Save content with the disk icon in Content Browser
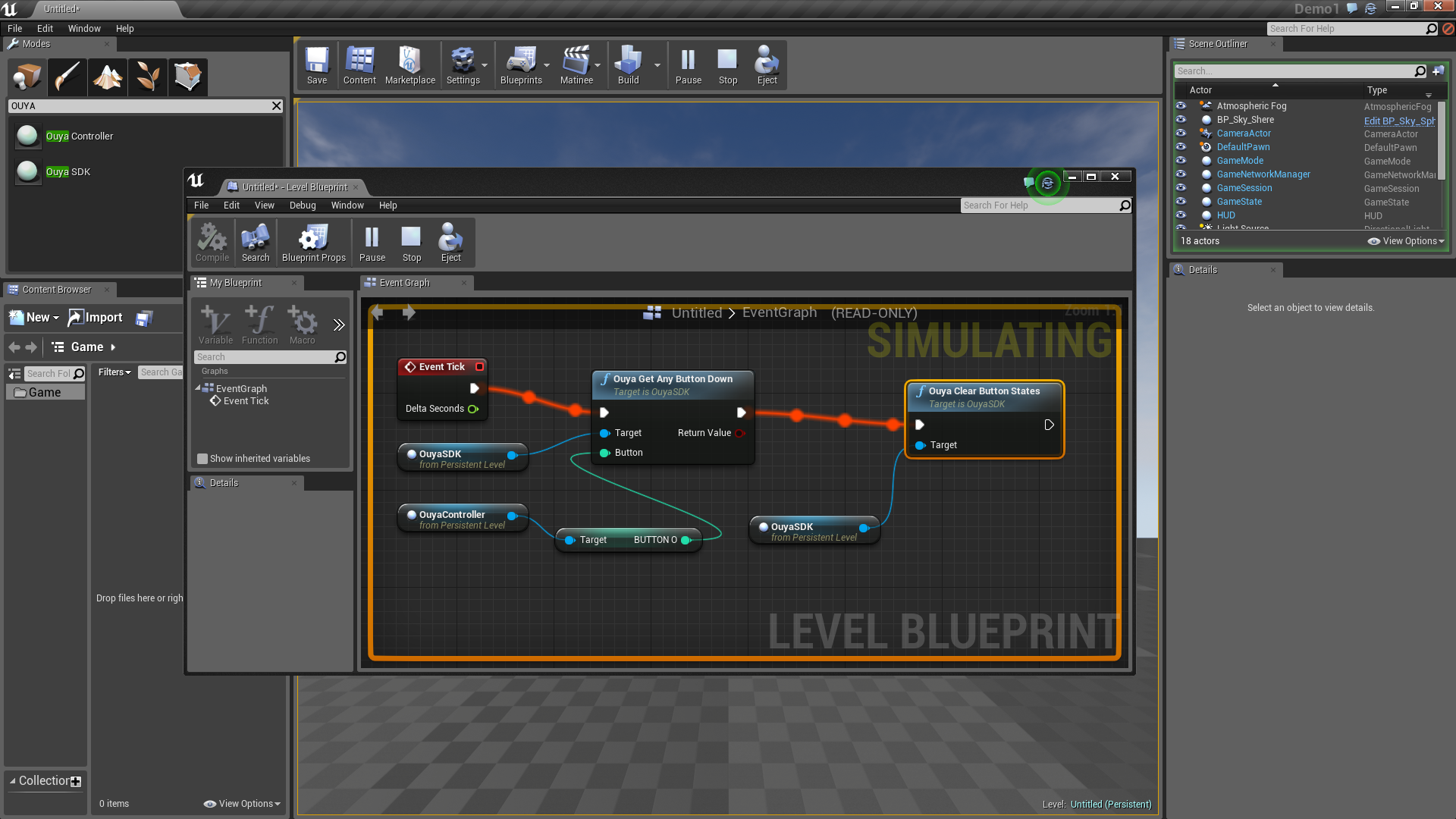 144,318
